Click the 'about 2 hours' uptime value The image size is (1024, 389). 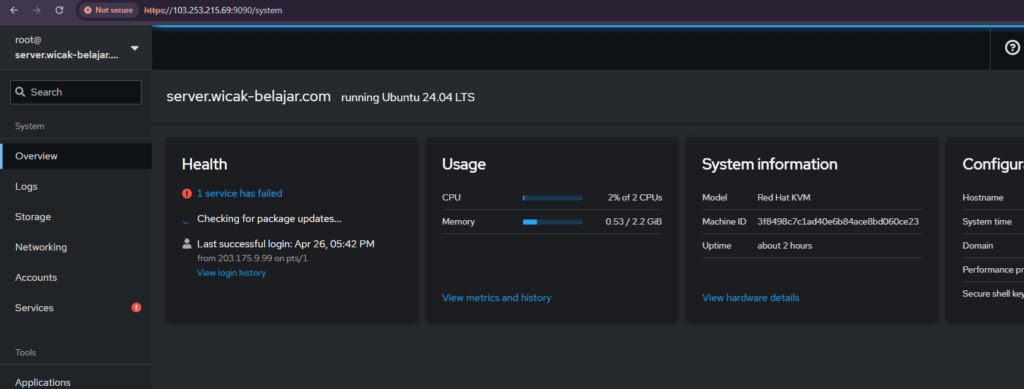coord(784,246)
